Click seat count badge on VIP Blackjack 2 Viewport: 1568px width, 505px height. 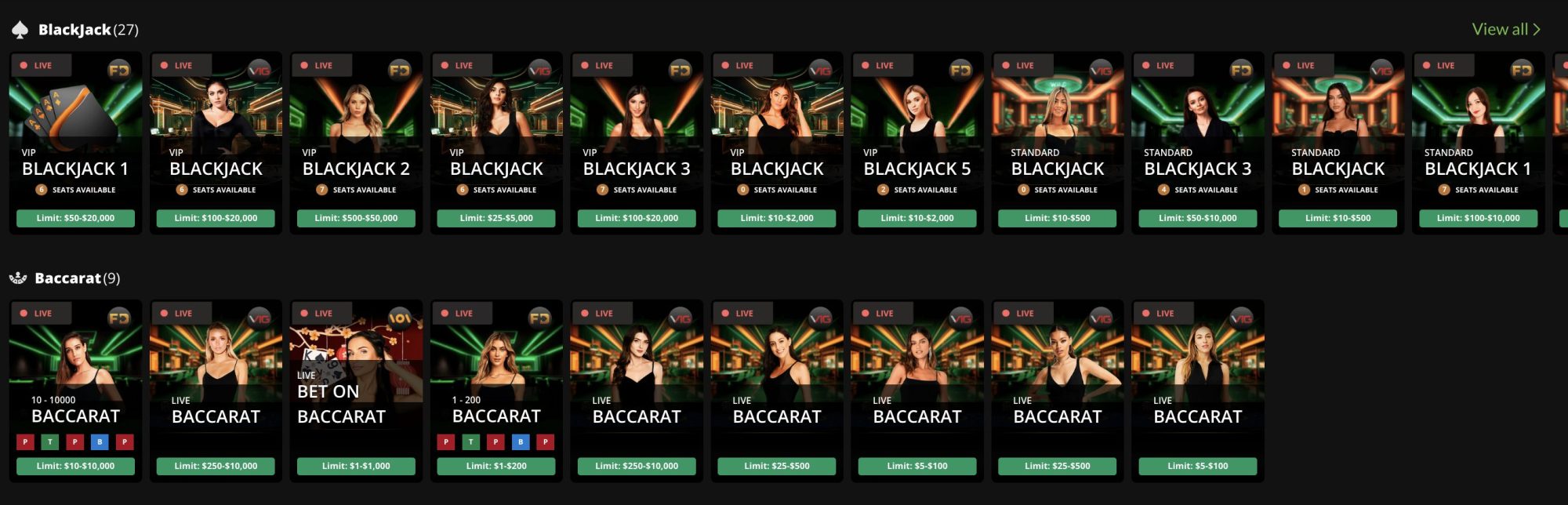(321, 190)
